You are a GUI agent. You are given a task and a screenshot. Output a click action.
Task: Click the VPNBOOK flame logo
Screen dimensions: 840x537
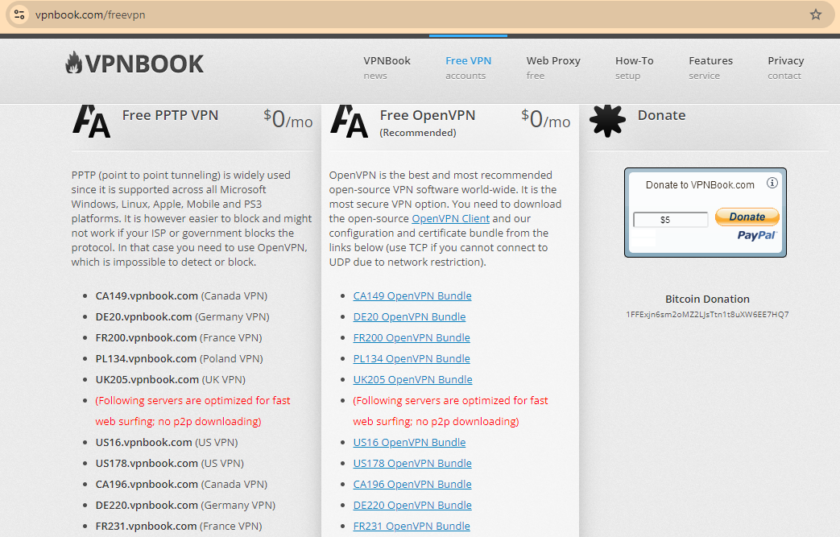point(74,64)
